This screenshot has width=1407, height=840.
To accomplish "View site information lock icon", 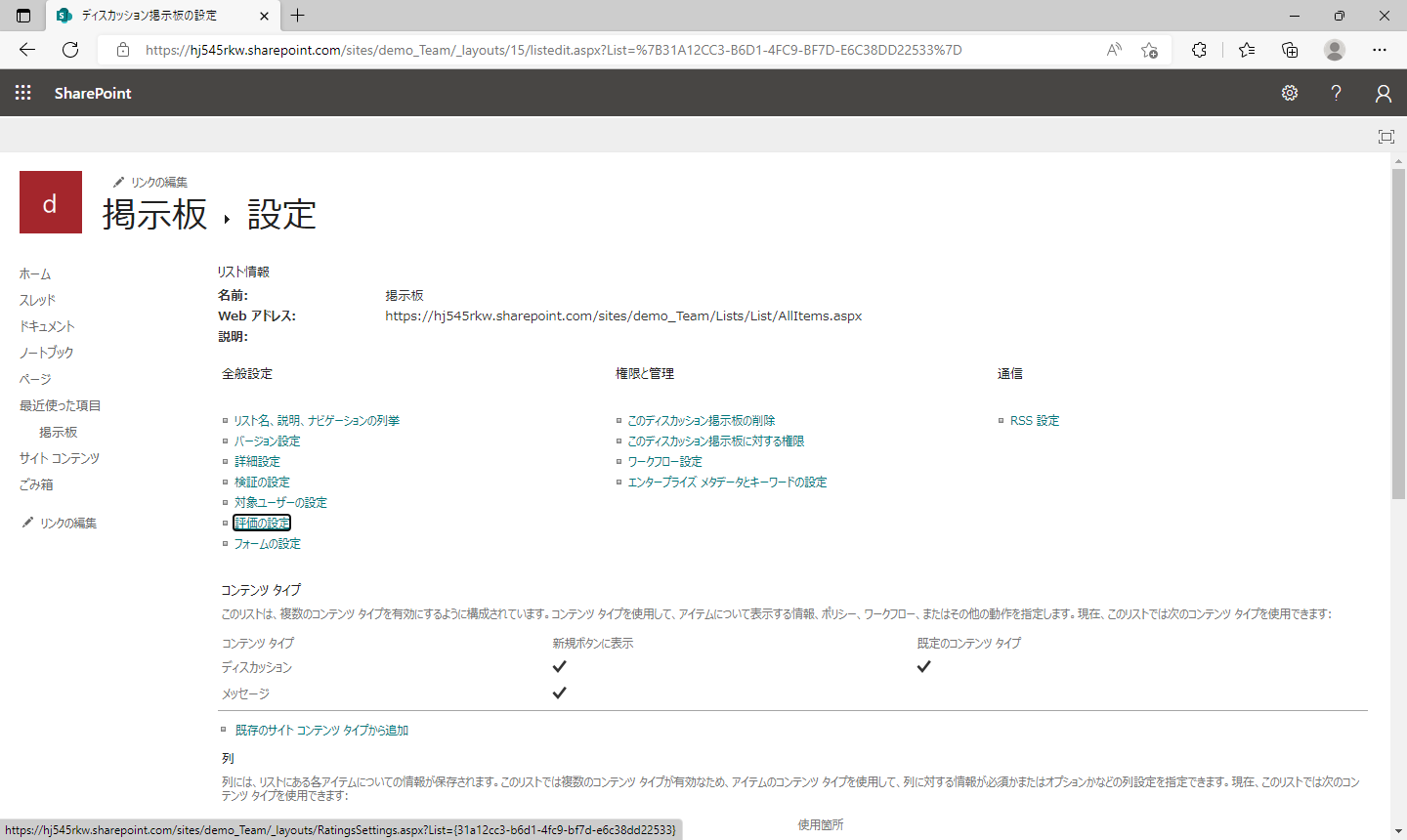I will [x=123, y=50].
